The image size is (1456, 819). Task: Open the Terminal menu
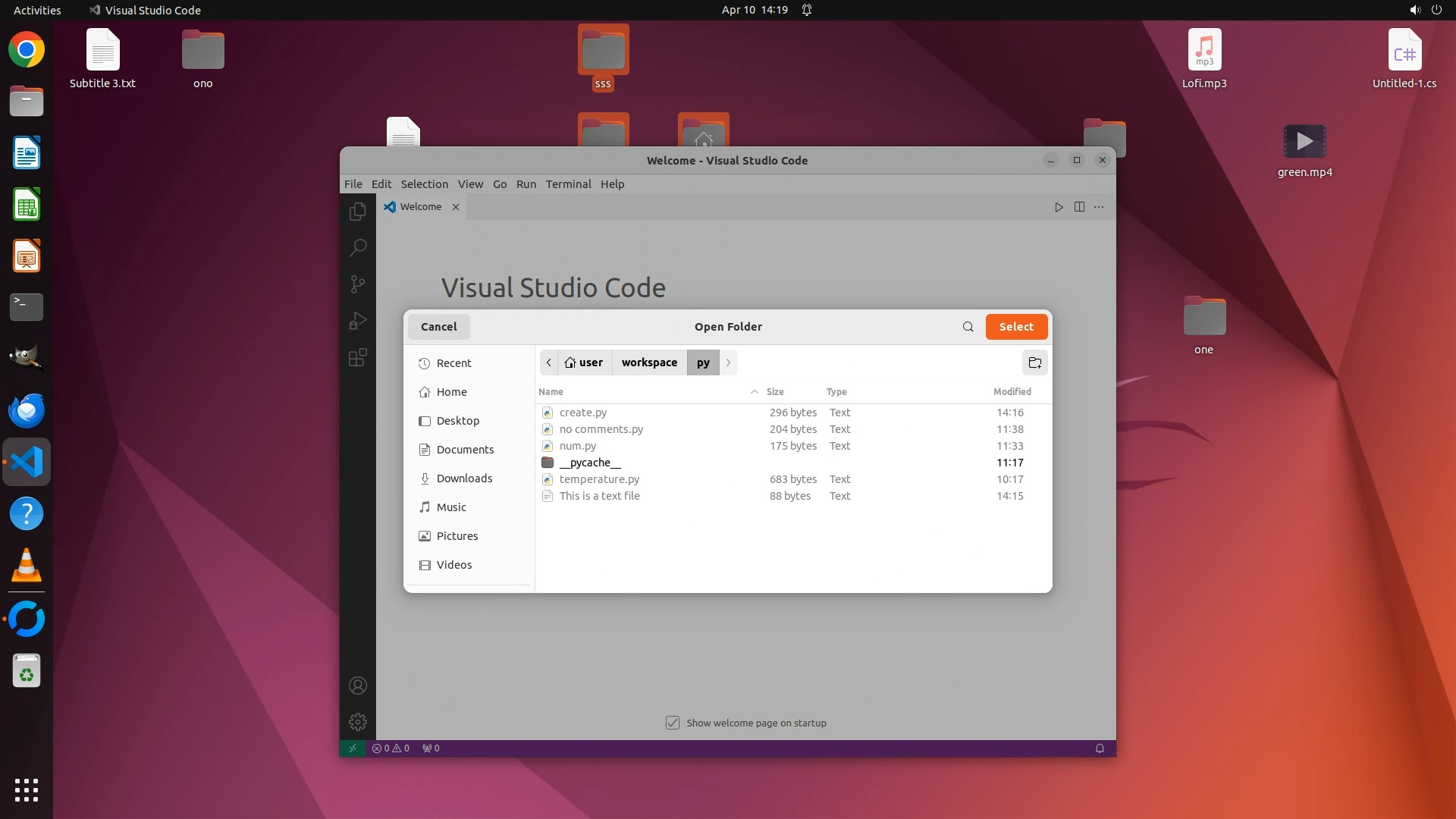click(x=568, y=184)
